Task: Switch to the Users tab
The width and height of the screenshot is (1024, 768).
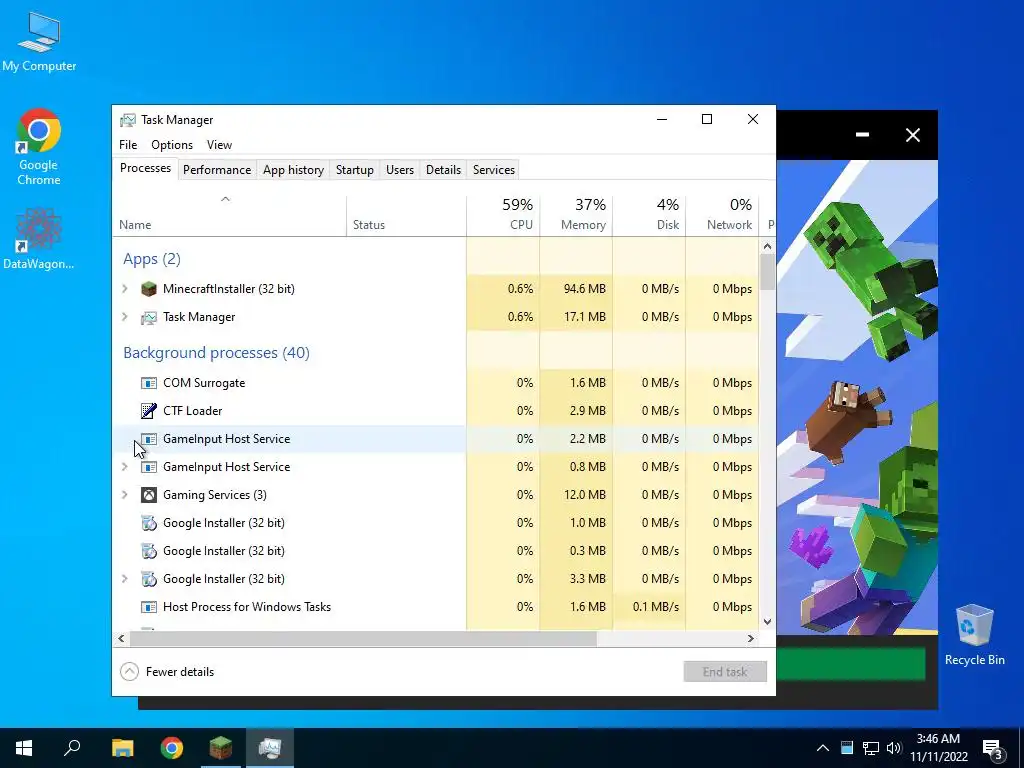Action: pyautogui.click(x=400, y=170)
